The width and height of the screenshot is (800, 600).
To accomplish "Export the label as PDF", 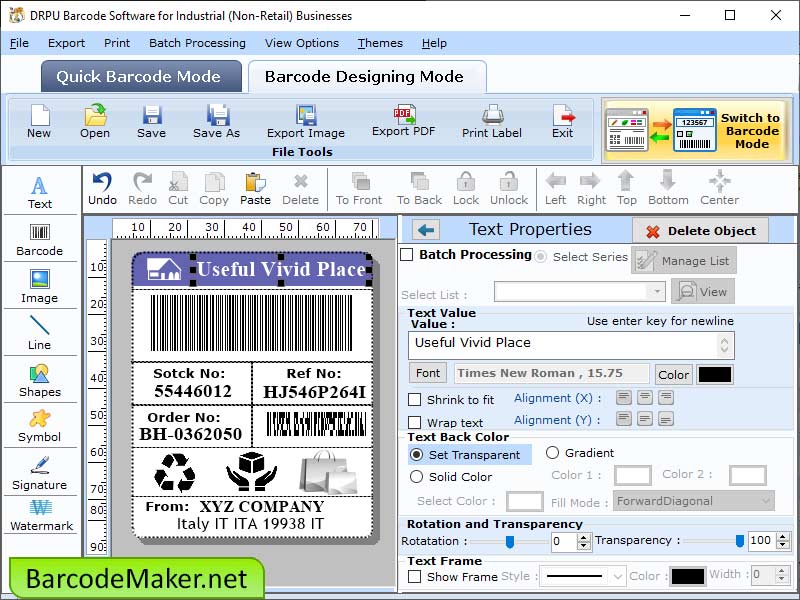I will (403, 125).
